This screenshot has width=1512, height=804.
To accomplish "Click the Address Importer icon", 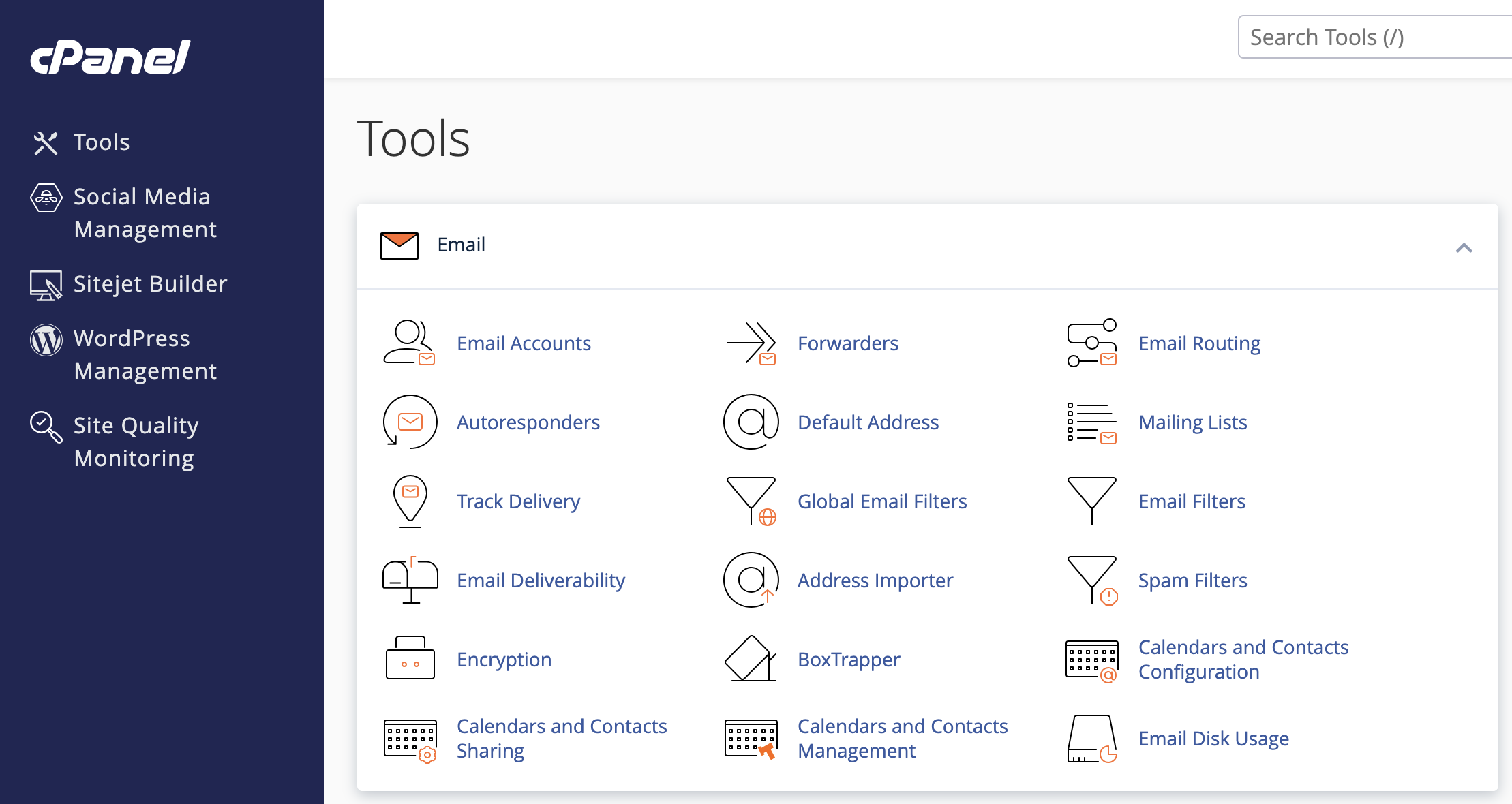I will point(751,580).
